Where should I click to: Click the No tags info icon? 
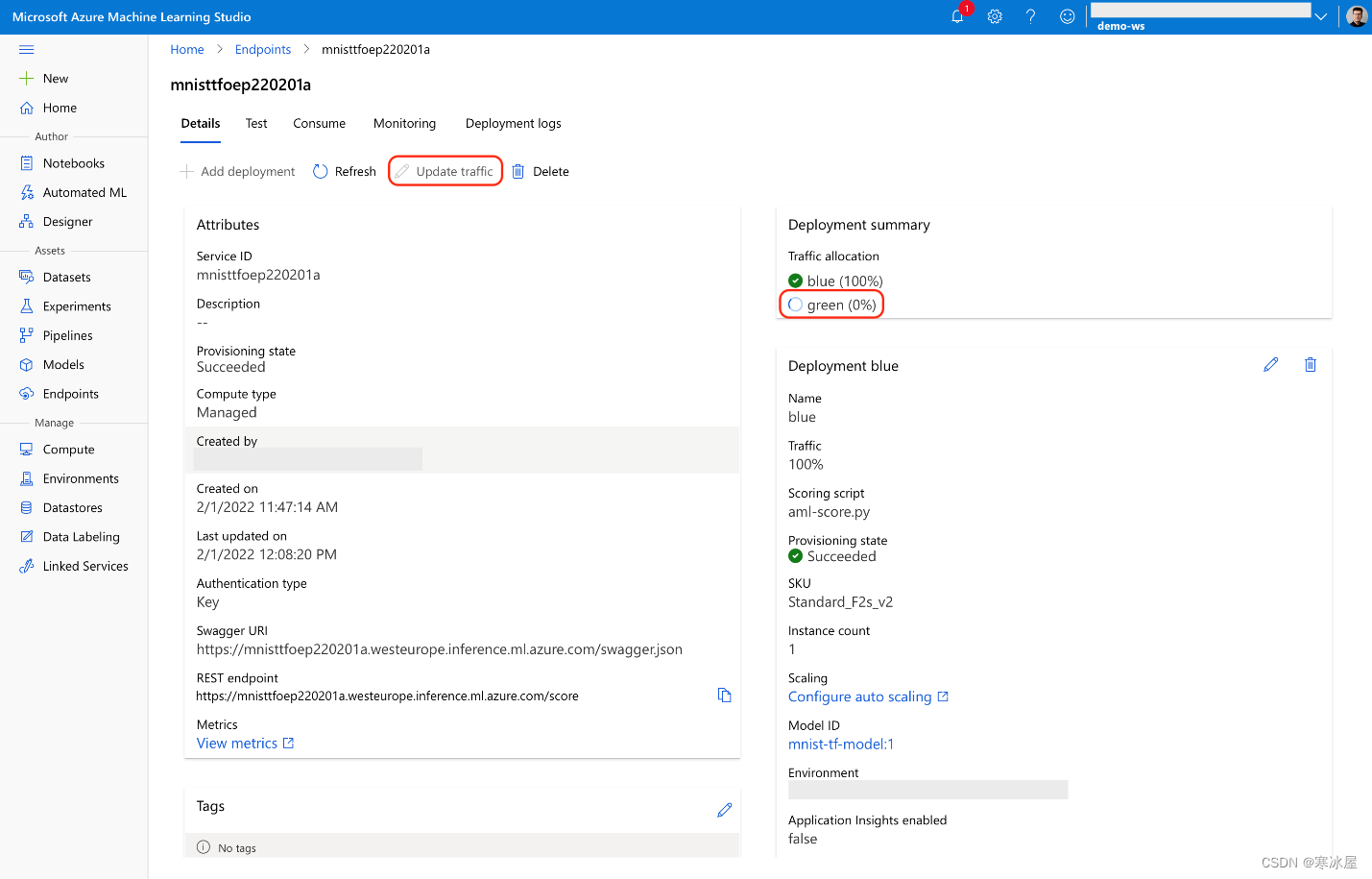coord(204,847)
